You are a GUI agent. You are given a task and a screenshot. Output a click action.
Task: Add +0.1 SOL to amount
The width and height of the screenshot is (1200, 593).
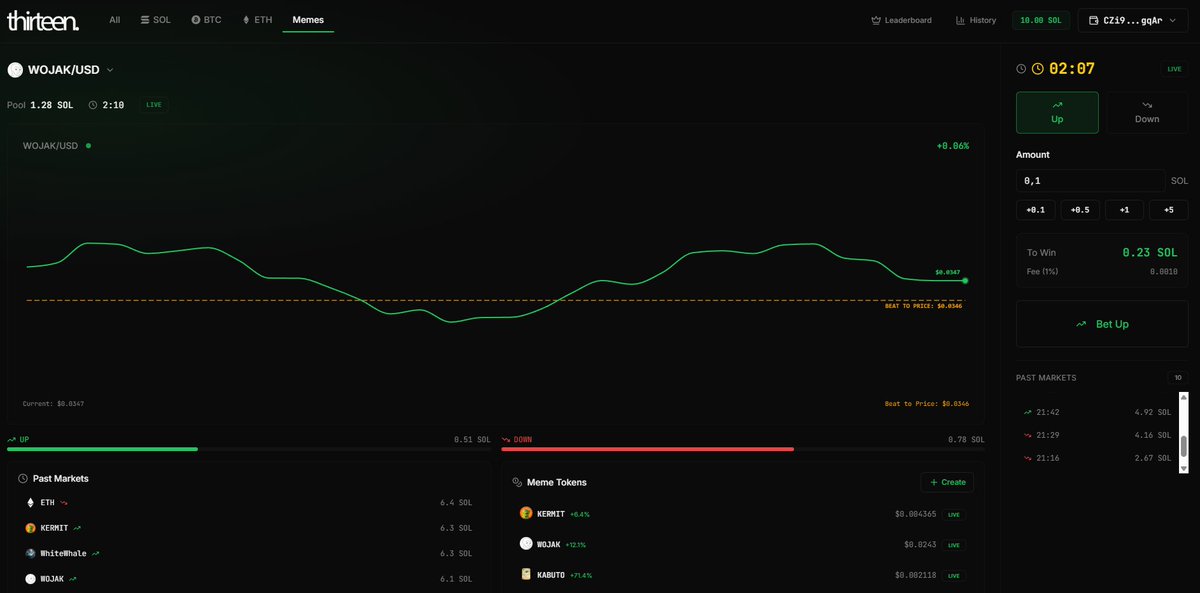click(1035, 210)
